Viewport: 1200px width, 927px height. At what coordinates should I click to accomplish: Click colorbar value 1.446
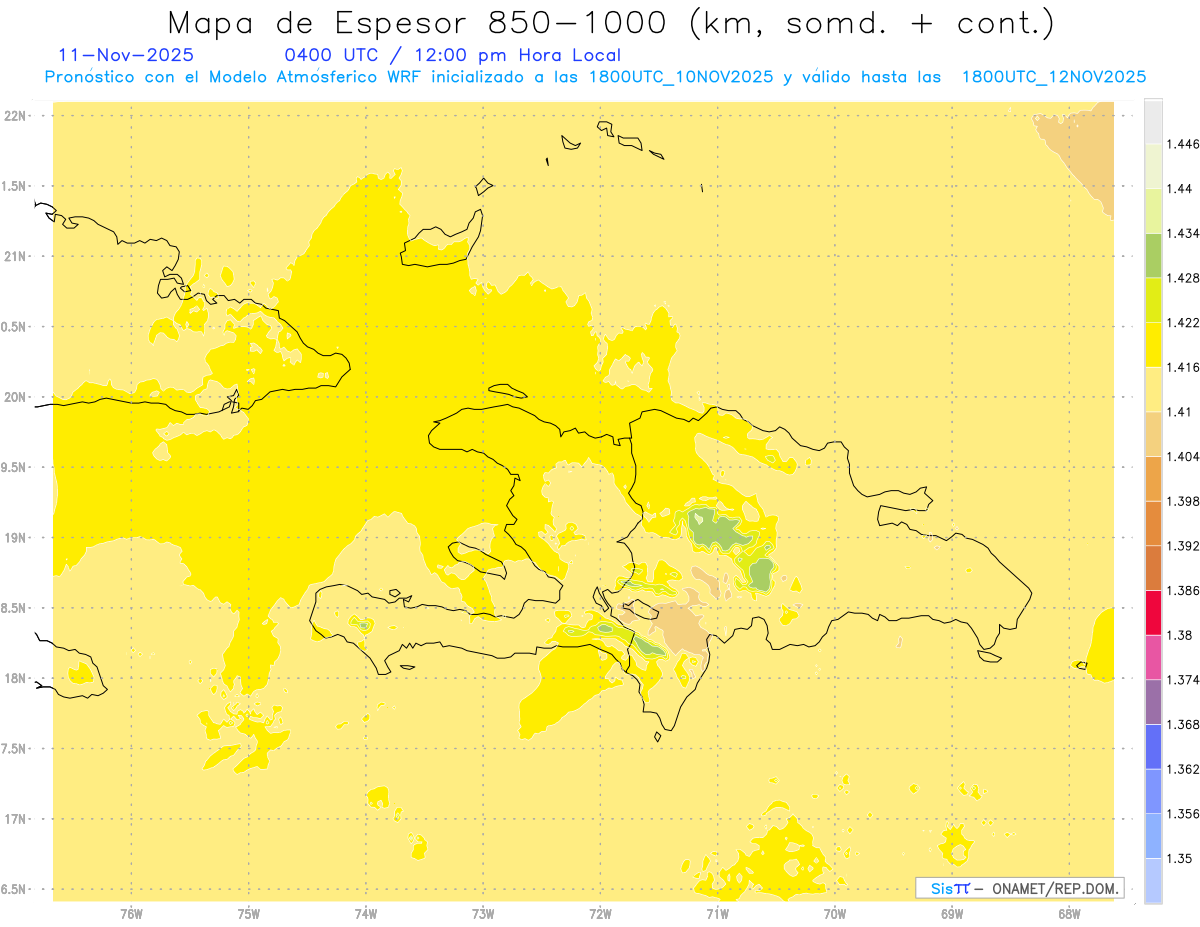pyautogui.click(x=1183, y=144)
